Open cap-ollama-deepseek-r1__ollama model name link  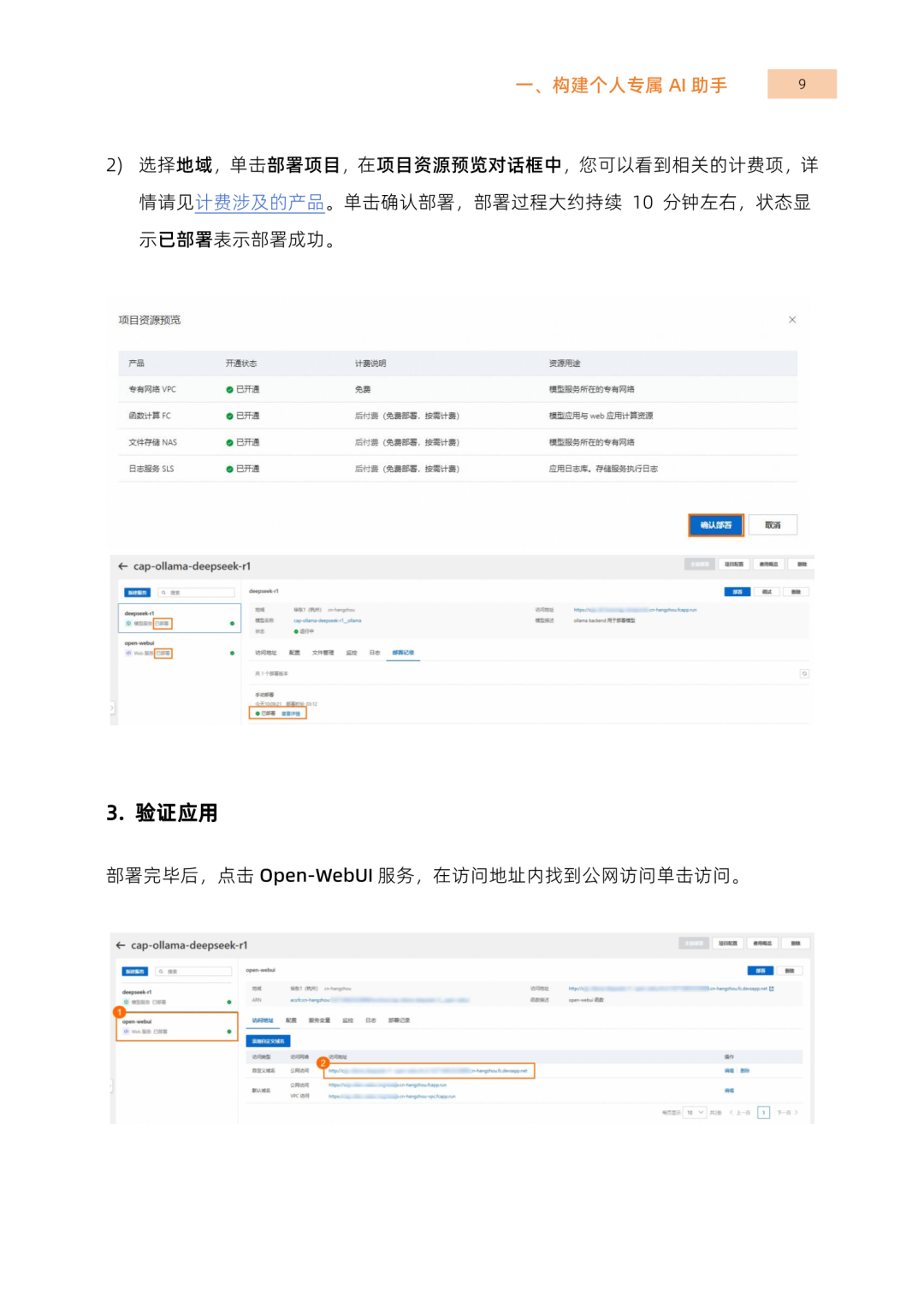pyautogui.click(x=327, y=621)
